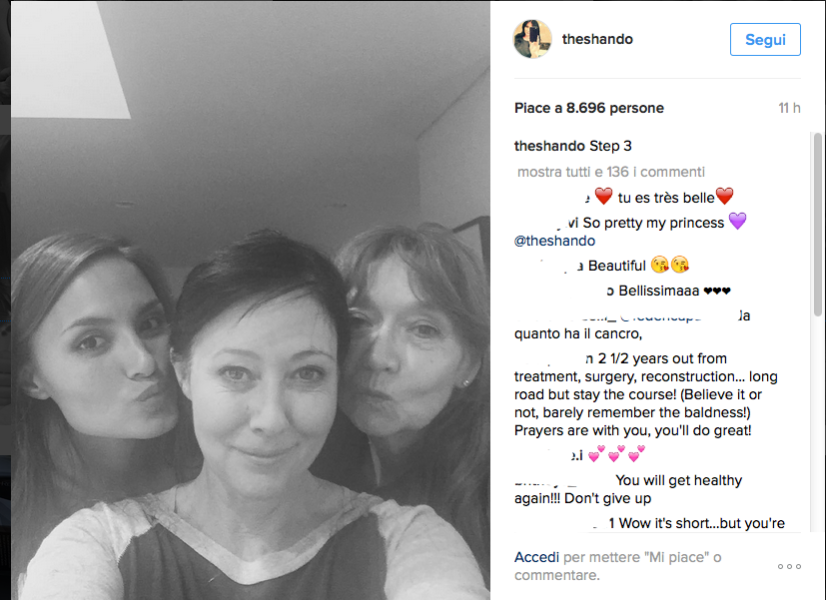
Task: Click the red heart before 'tu es très belle'
Action: click(603, 196)
